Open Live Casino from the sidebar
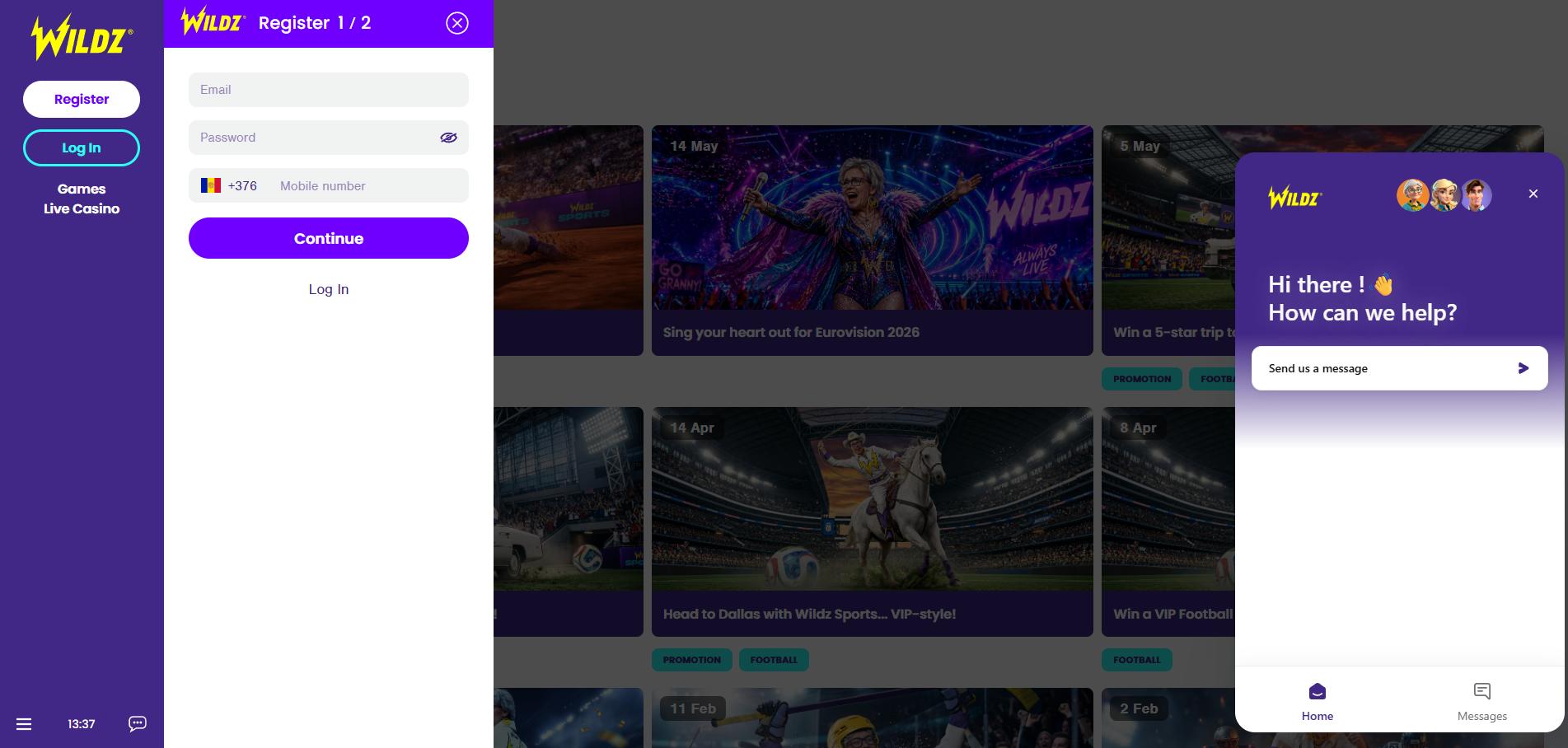The image size is (1568, 748). 82,208
